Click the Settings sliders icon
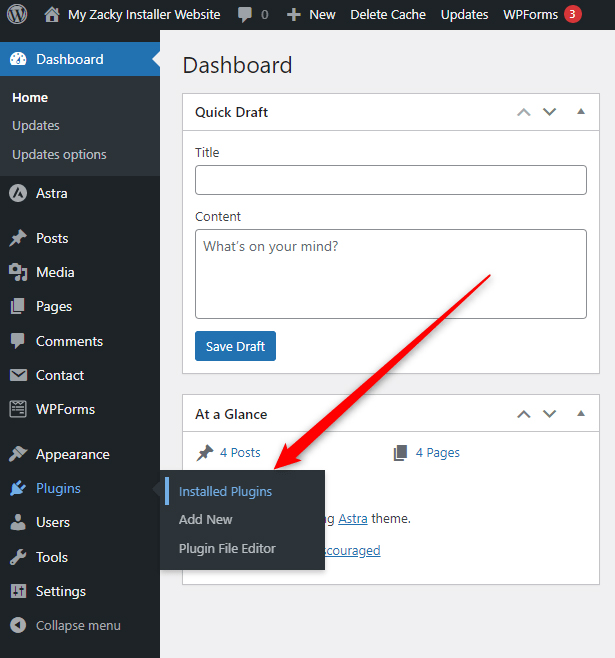615x658 pixels. coord(18,591)
